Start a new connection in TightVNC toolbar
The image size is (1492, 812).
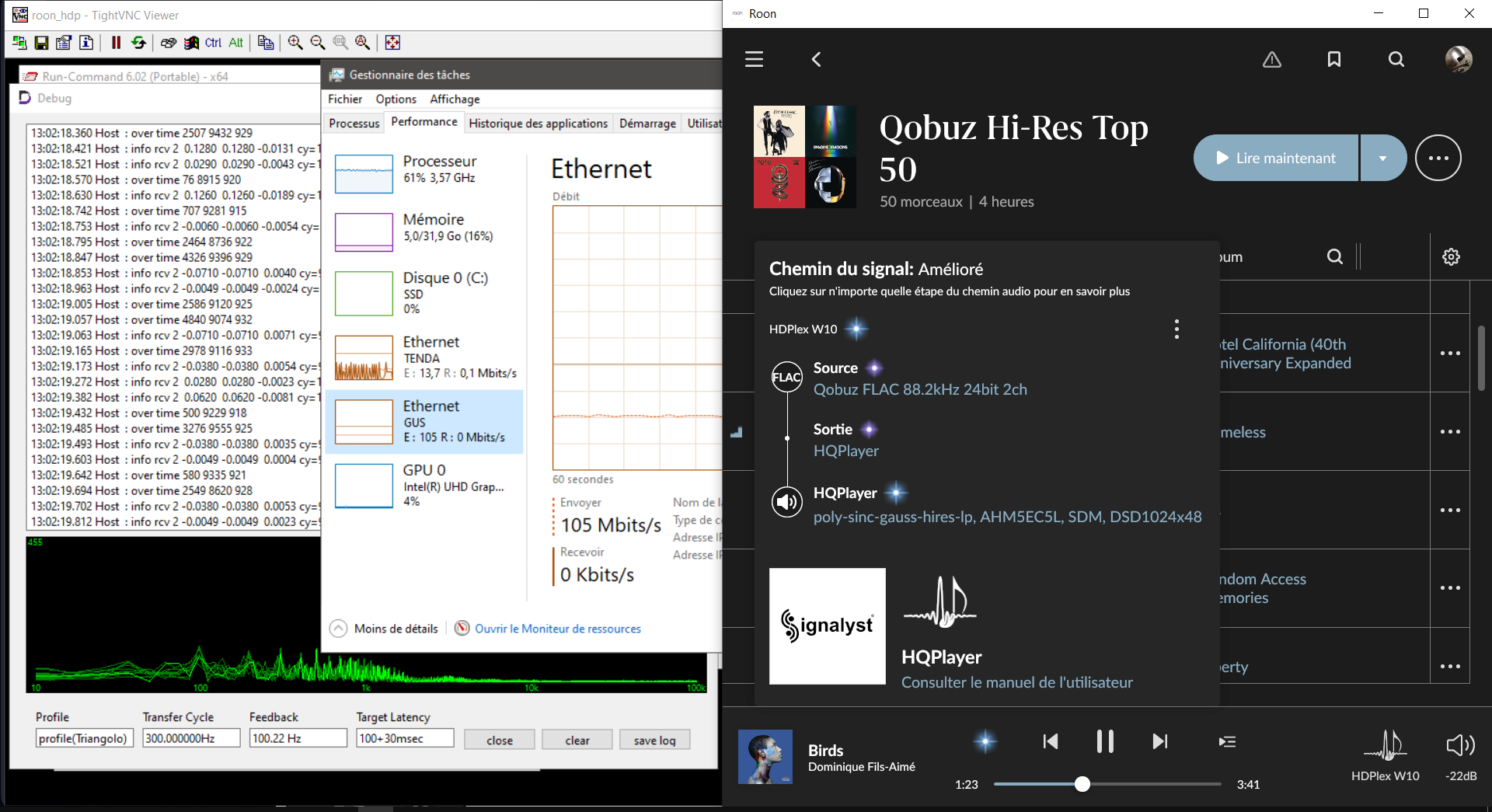click(19, 43)
